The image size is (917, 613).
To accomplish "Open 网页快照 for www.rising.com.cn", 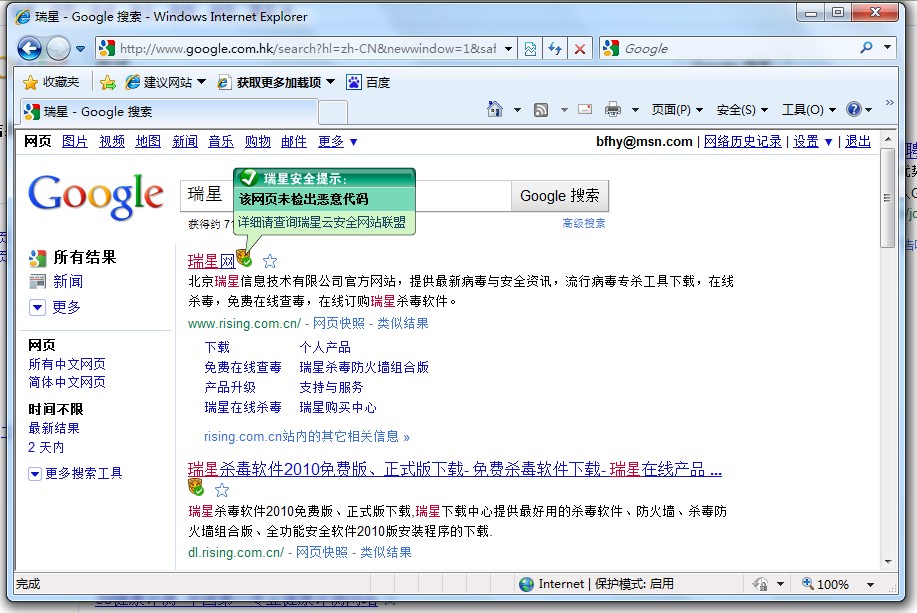I will 339,323.
